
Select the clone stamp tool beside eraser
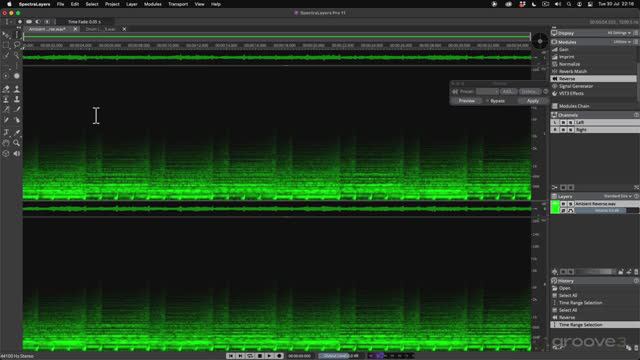(17, 89)
